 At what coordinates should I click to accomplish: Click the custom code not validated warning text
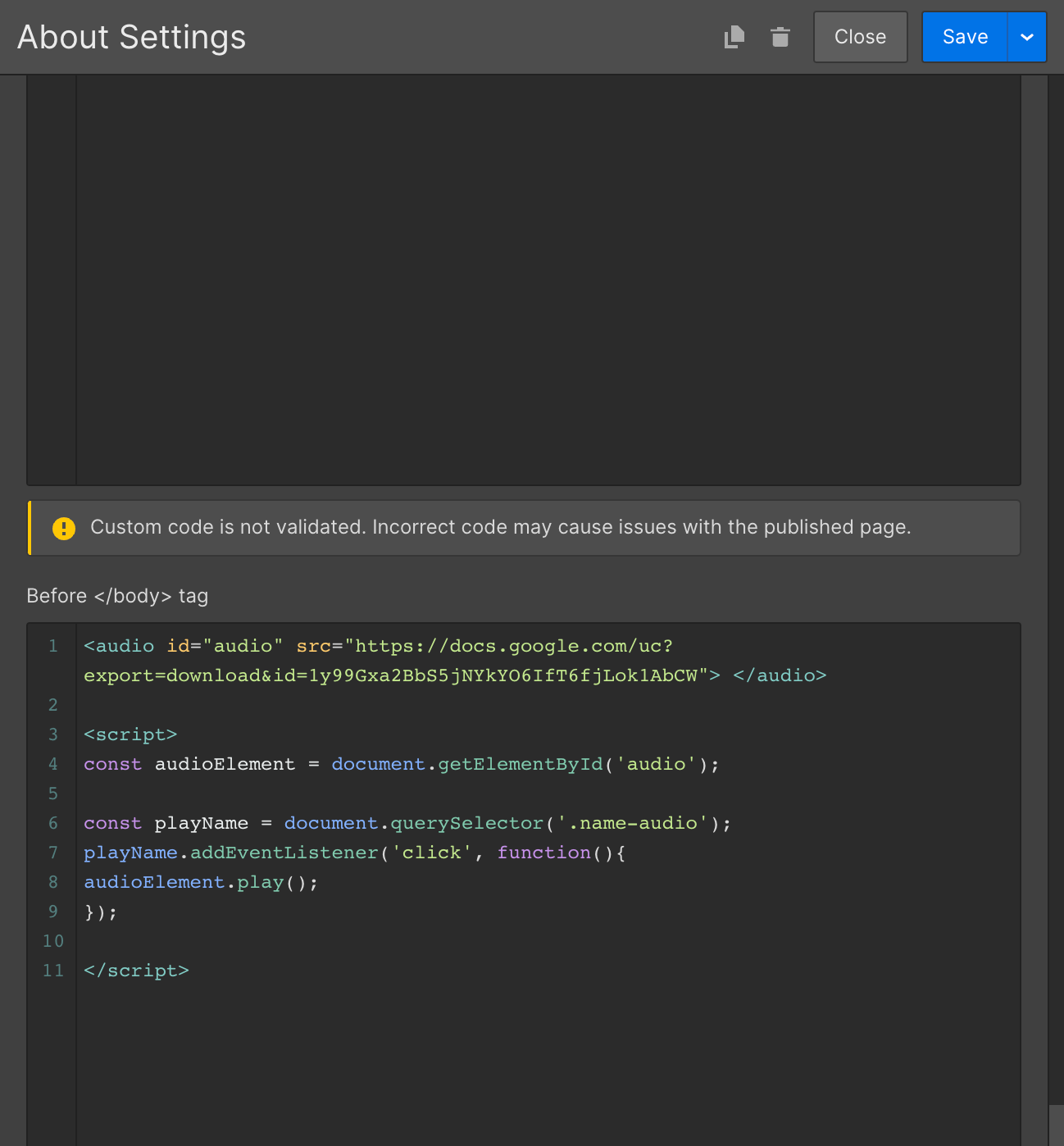(x=501, y=527)
